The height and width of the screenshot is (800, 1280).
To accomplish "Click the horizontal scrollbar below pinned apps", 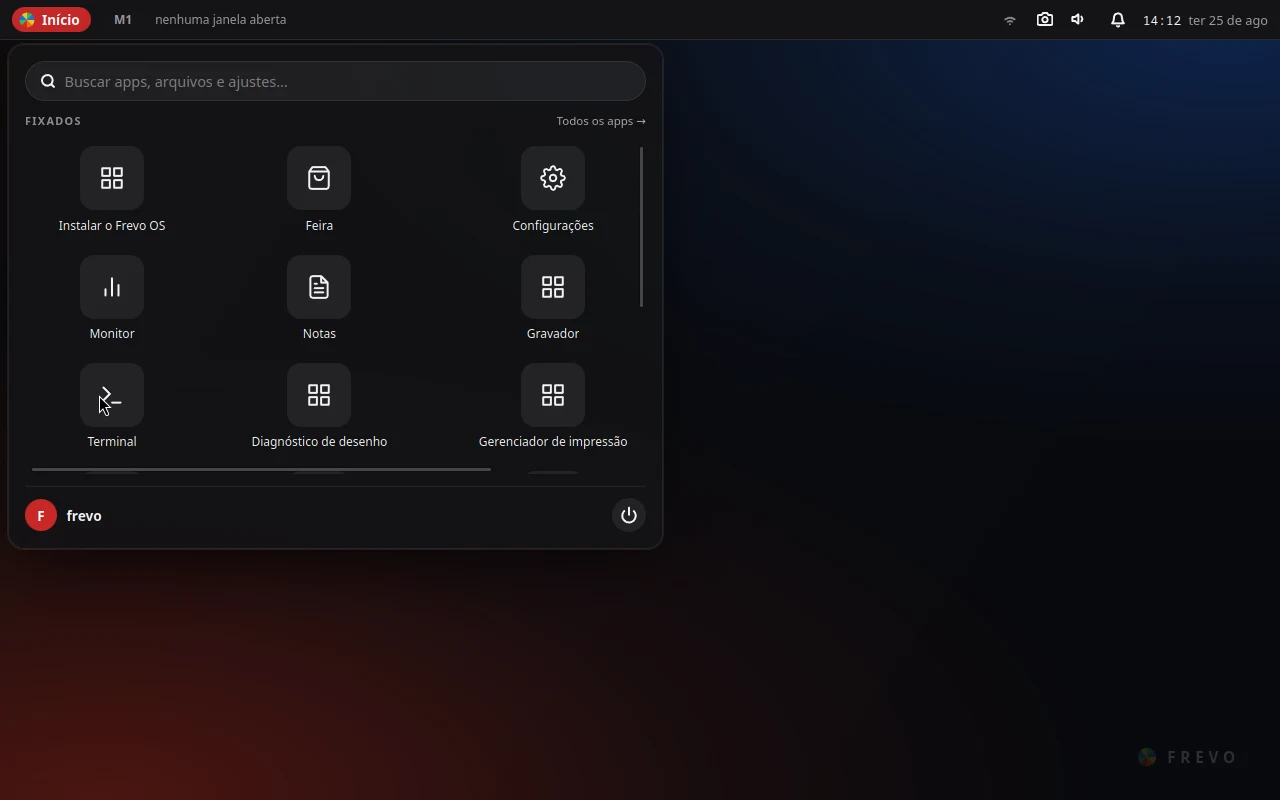I will (261, 469).
